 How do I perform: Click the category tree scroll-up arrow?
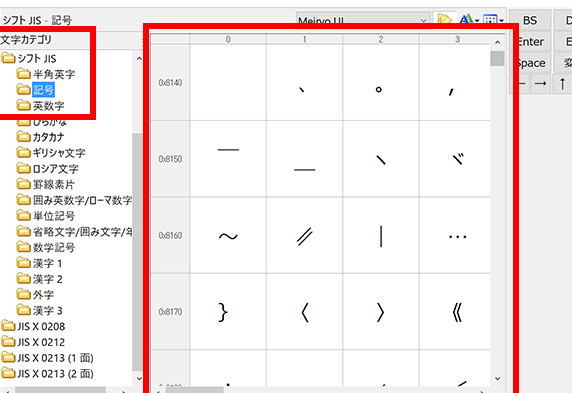tap(139, 58)
